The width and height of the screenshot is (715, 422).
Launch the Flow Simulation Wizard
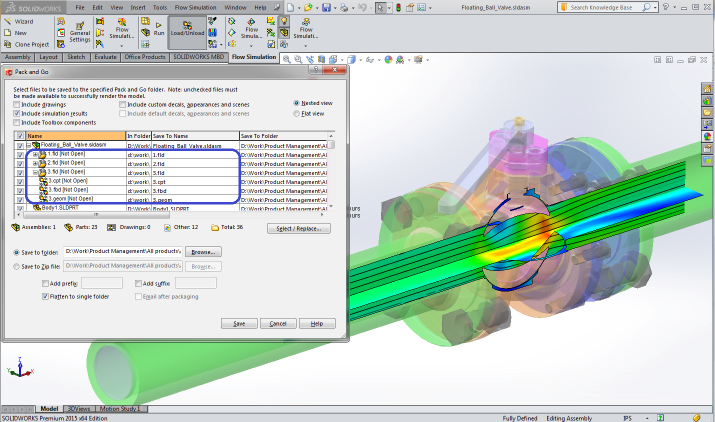[x=19, y=21]
